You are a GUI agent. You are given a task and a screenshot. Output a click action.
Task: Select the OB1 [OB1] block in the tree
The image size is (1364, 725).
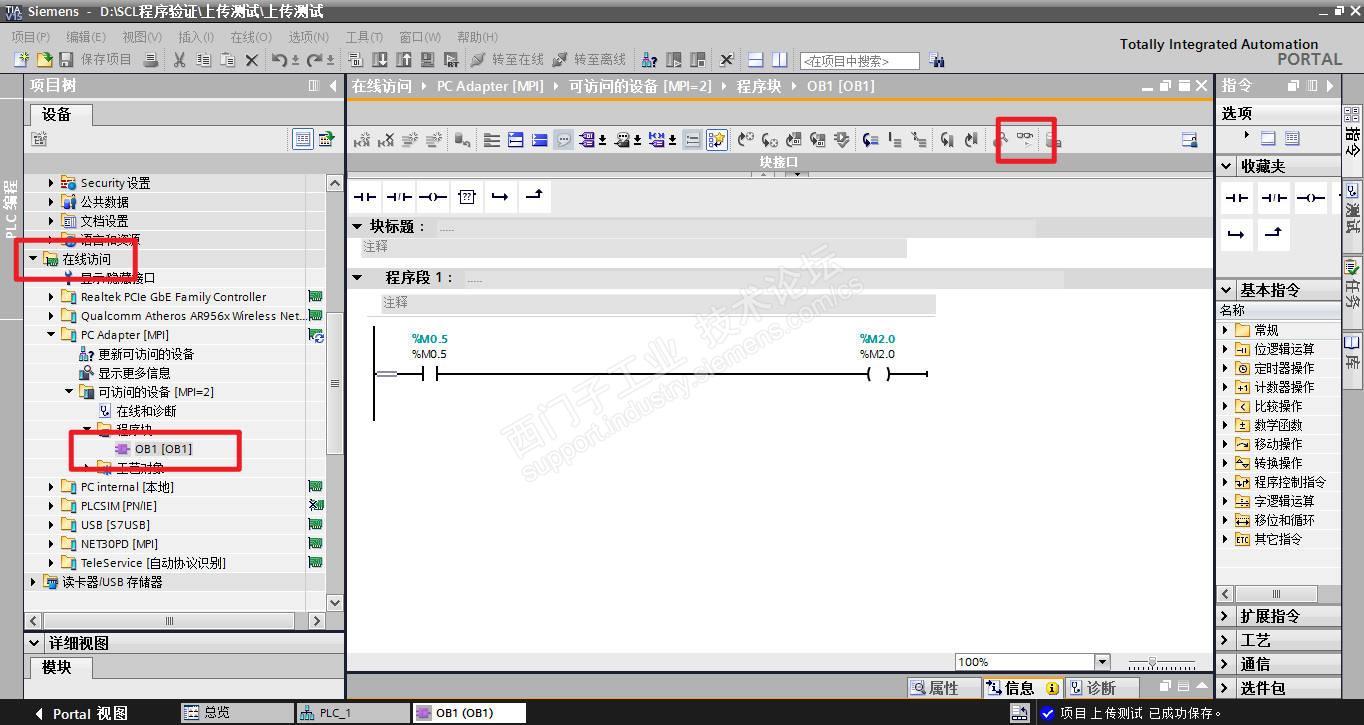tap(163, 449)
